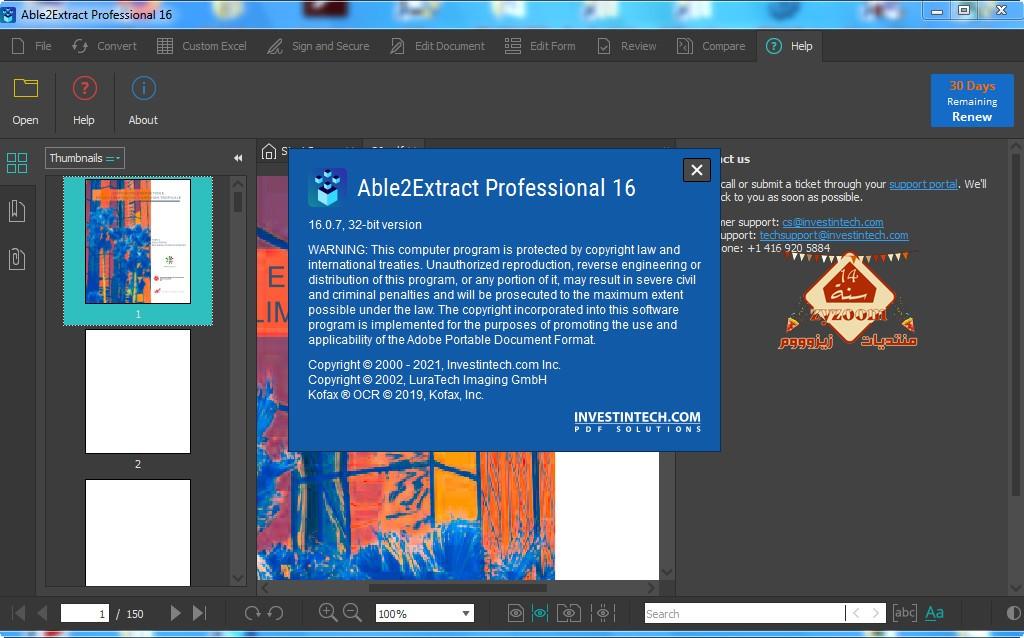This screenshot has width=1024, height=638.
Task: Open the Thumbnails options dropdown
Action: tap(84, 158)
